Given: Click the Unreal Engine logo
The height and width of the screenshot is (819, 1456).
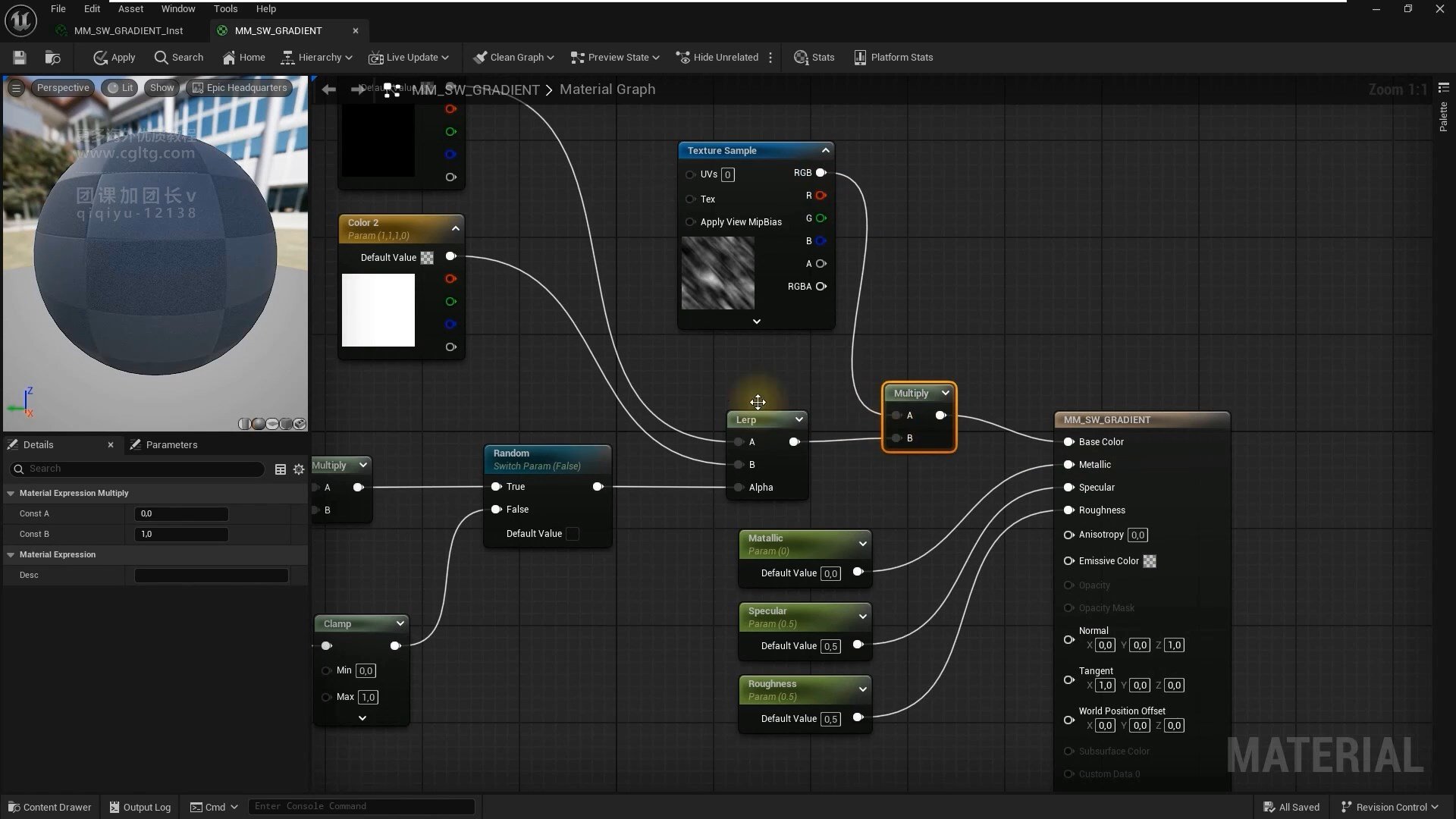Looking at the screenshot, I should point(20,20).
